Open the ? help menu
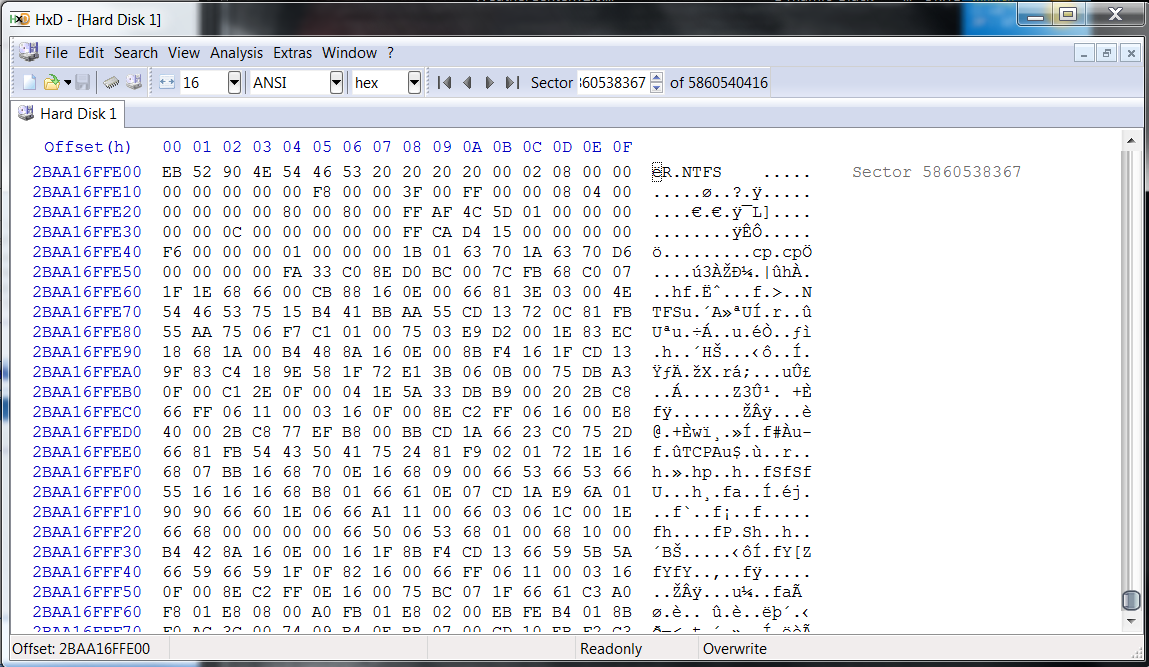This screenshot has height=667, width=1149. [x=391, y=53]
